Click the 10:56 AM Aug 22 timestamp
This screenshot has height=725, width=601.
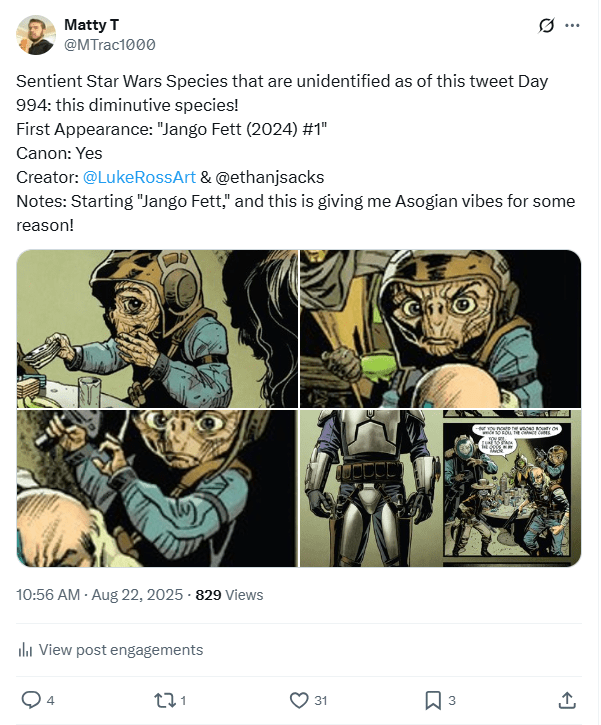[x=100, y=594]
